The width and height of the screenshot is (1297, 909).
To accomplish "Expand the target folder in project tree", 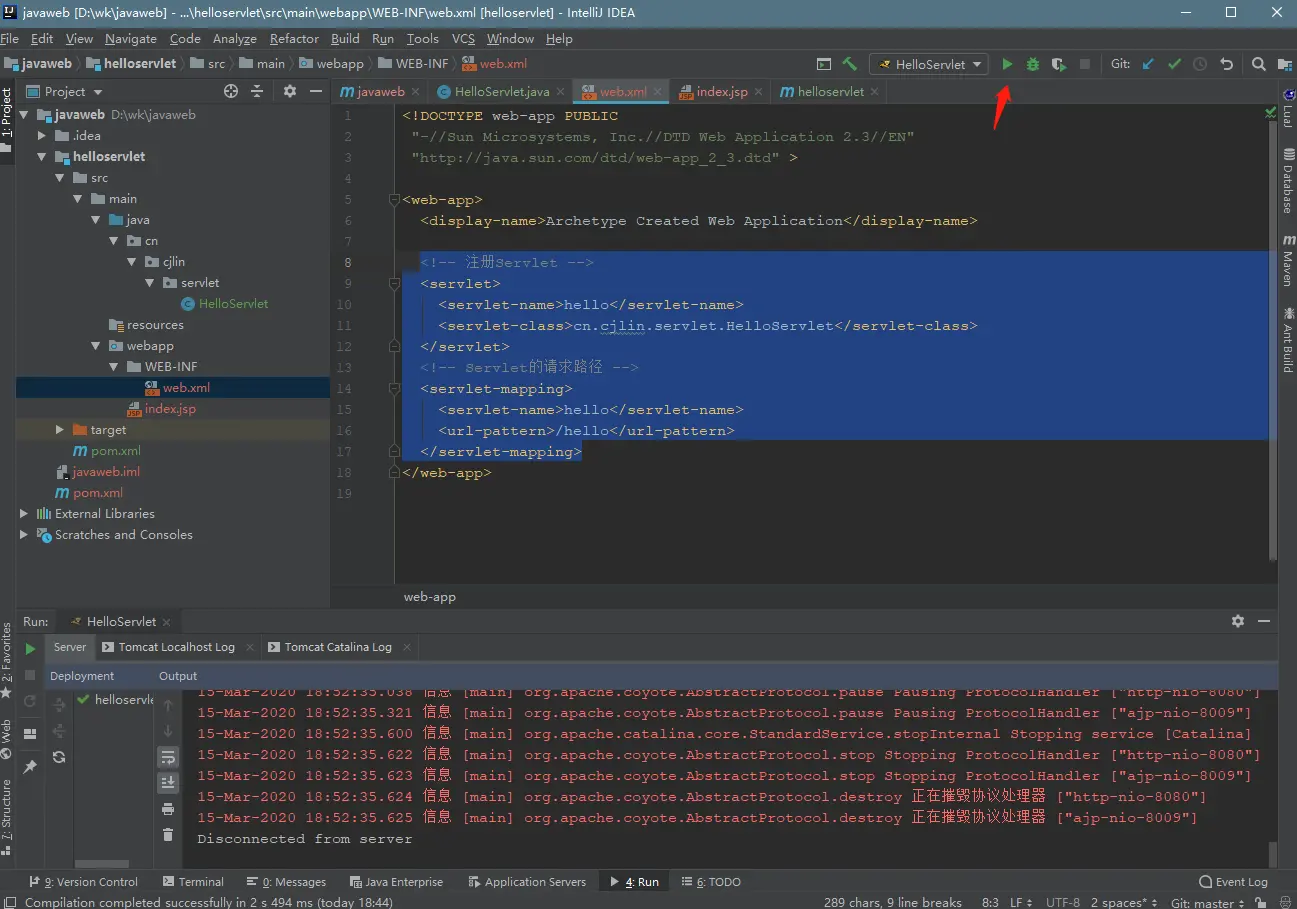I will [x=60, y=430].
